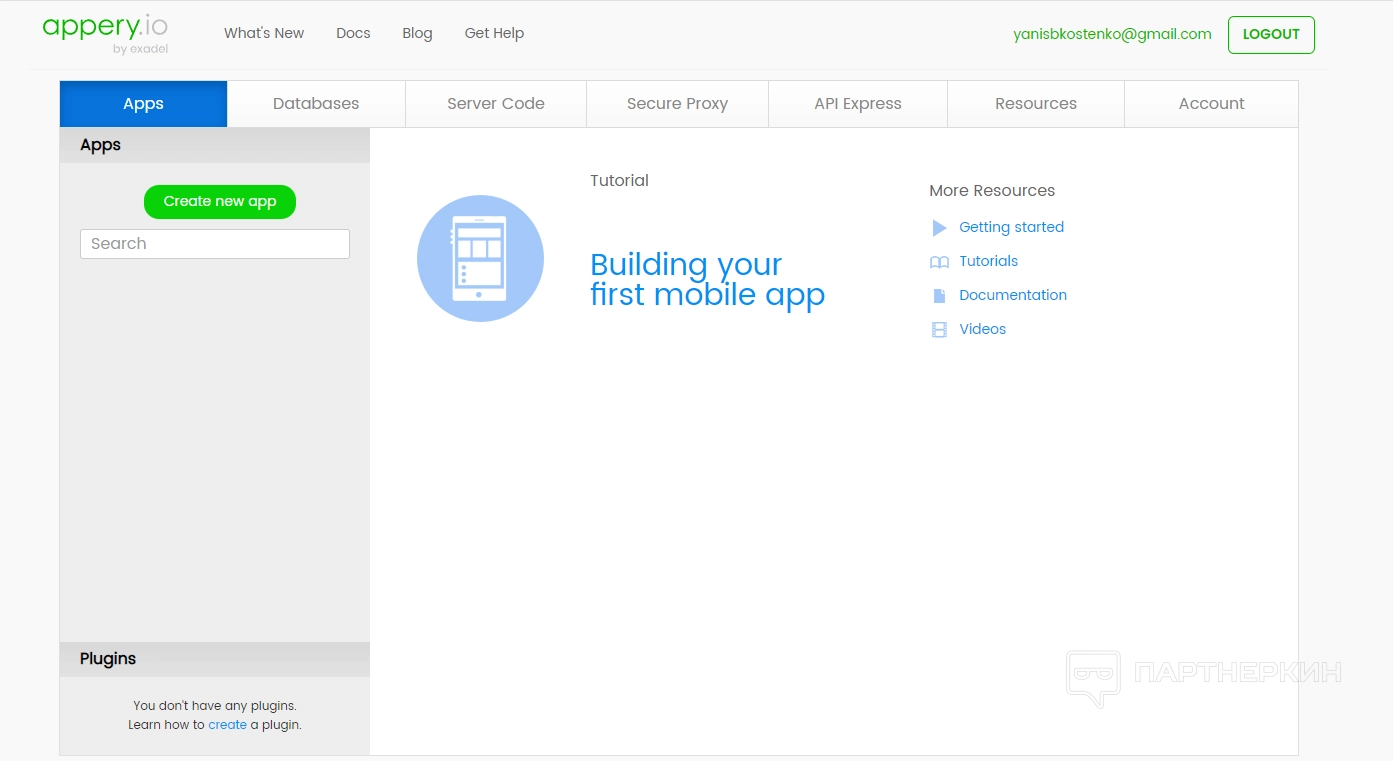
Task: Click the mobile app tutorial illustration
Action: pos(480,258)
